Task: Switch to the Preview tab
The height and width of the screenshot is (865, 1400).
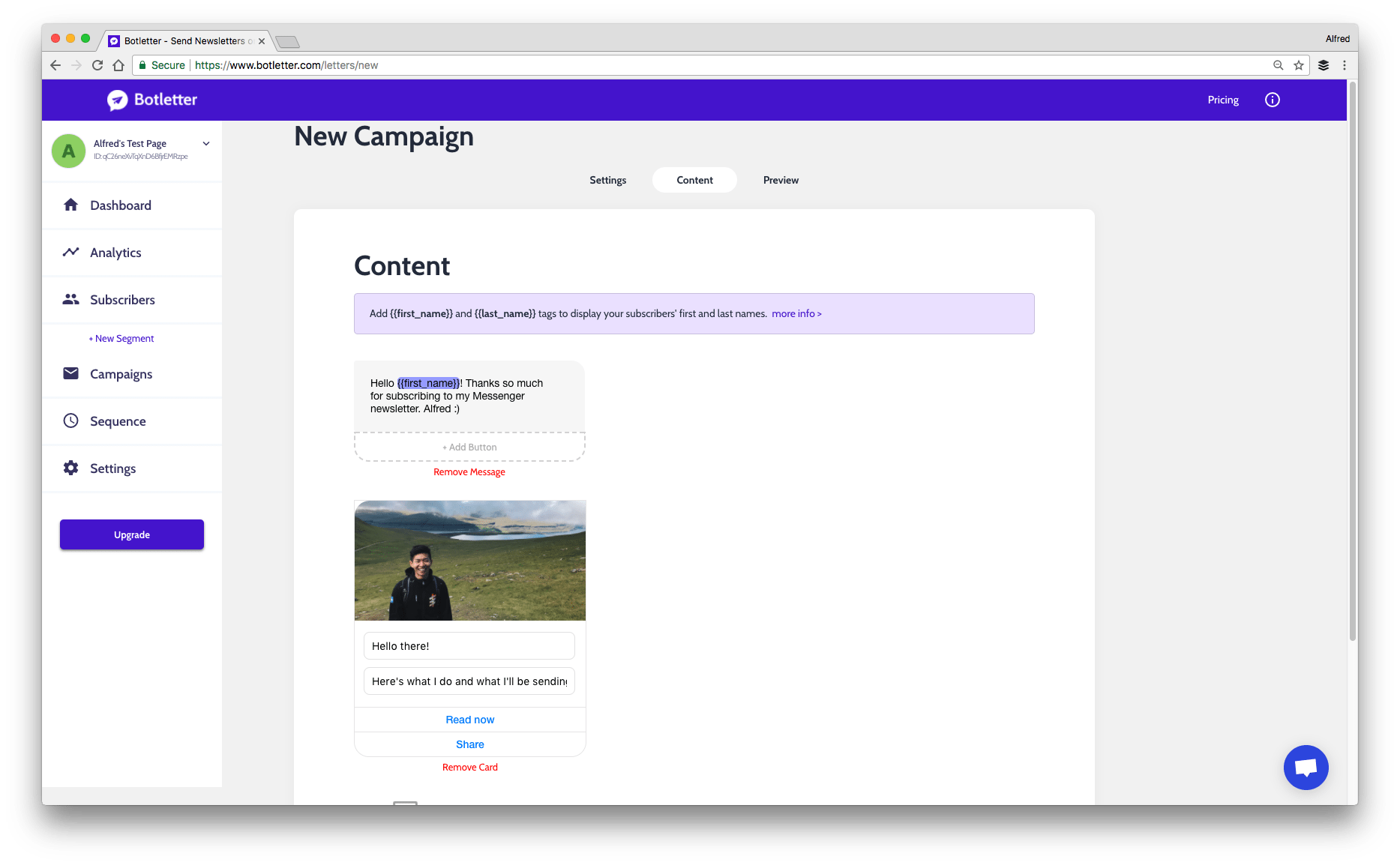Action: 781,180
